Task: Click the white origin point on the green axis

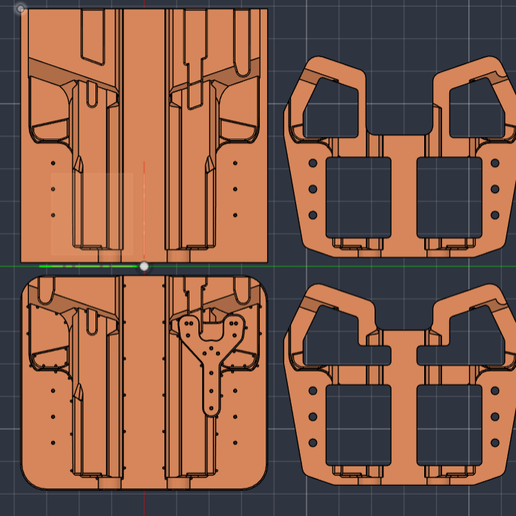Action: pyautogui.click(x=144, y=266)
